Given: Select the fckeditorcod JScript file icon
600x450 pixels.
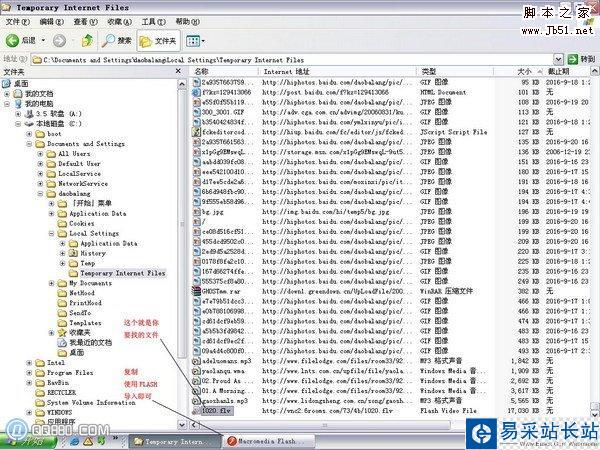Looking at the screenshot, I should pos(196,132).
